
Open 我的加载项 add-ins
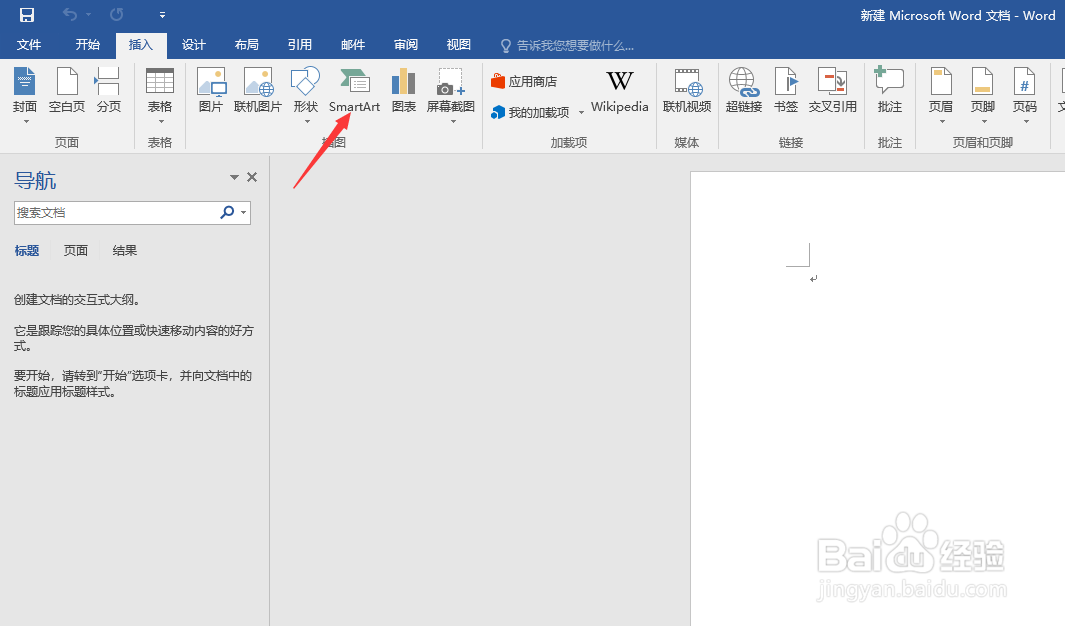pos(530,112)
